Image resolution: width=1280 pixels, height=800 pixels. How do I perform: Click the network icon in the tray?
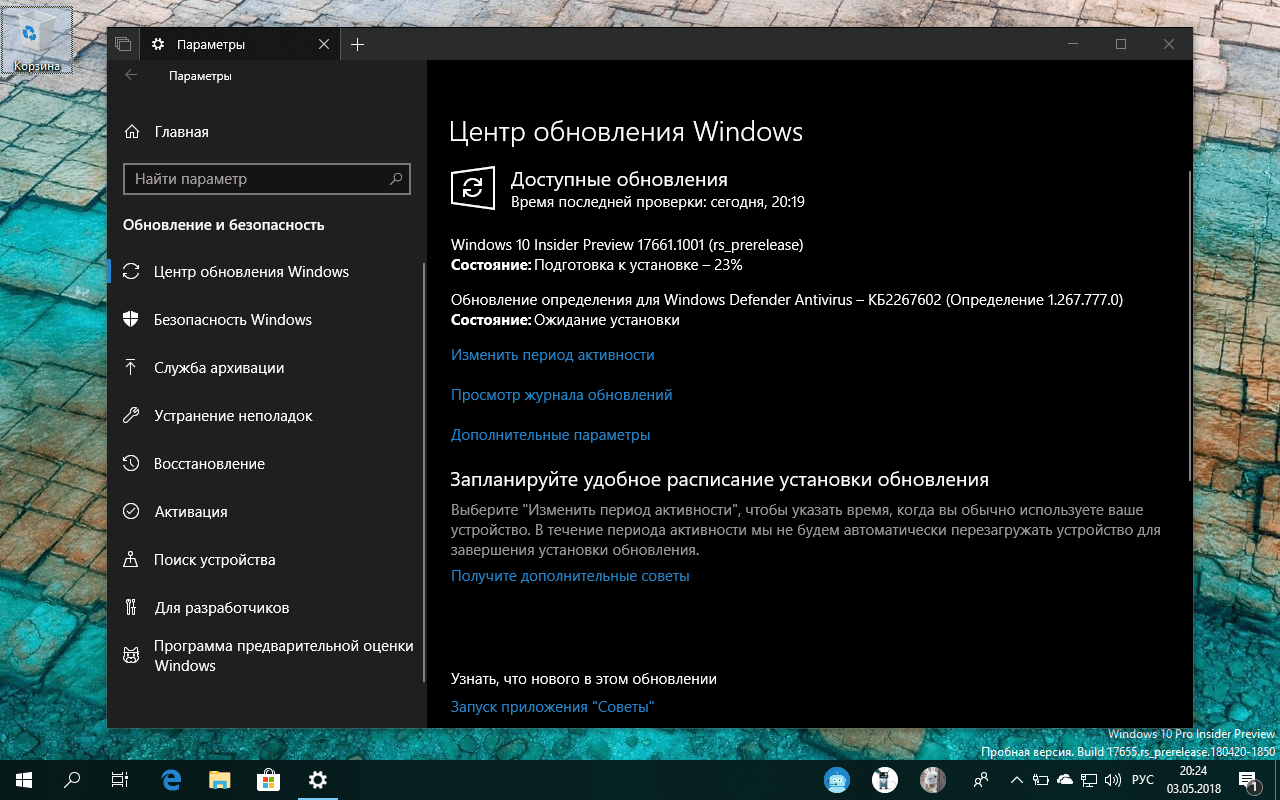[x=1089, y=780]
